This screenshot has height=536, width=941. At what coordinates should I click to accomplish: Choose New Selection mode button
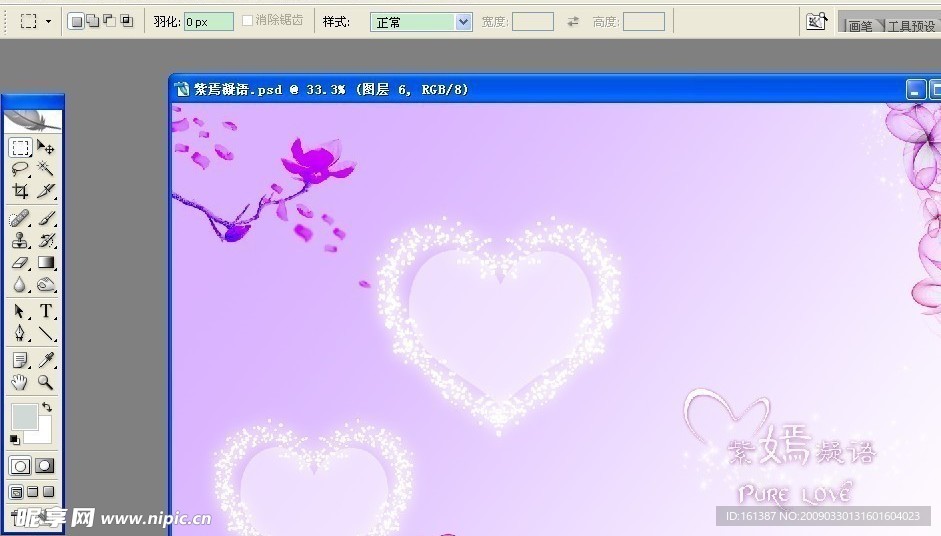[76, 22]
